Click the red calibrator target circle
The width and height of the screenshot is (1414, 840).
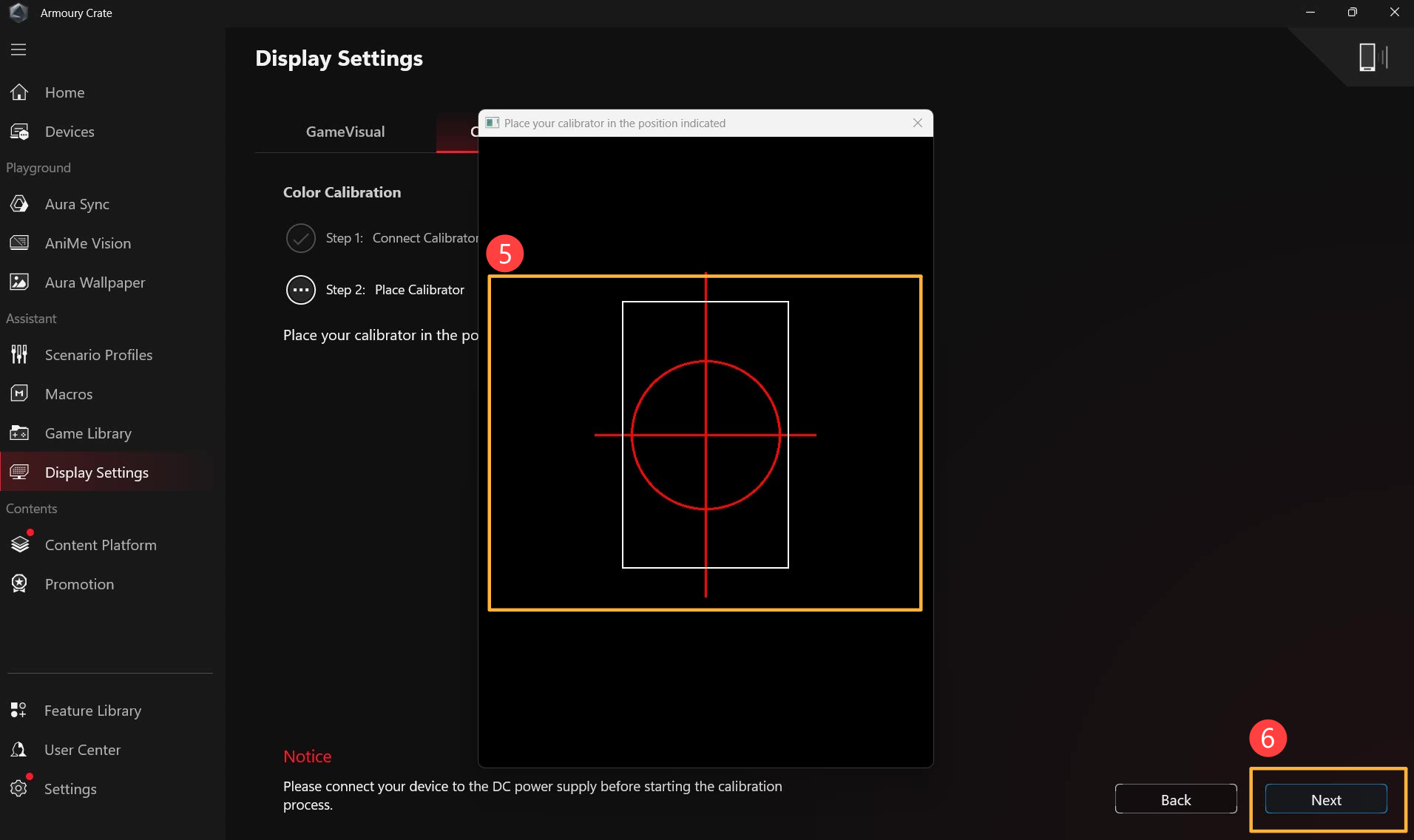706,435
